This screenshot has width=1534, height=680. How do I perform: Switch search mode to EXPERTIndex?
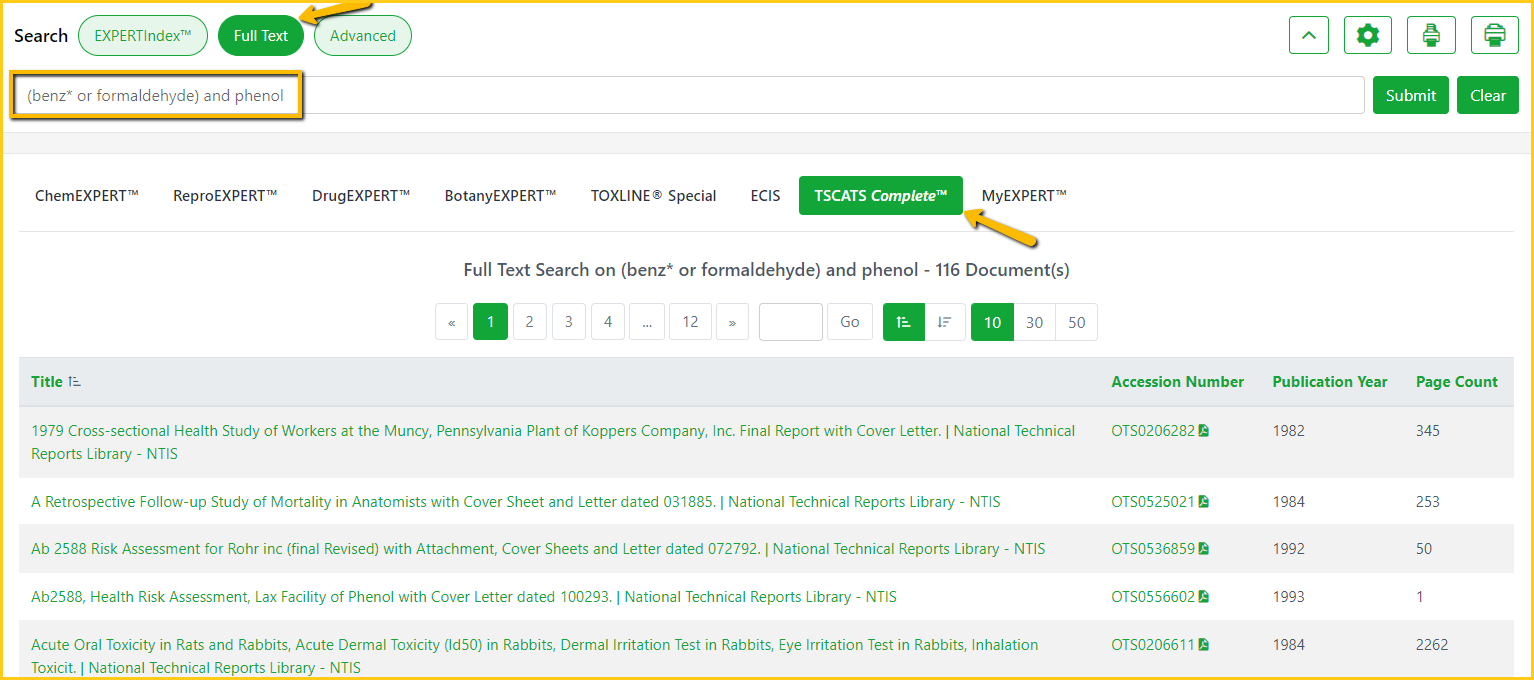coord(142,36)
